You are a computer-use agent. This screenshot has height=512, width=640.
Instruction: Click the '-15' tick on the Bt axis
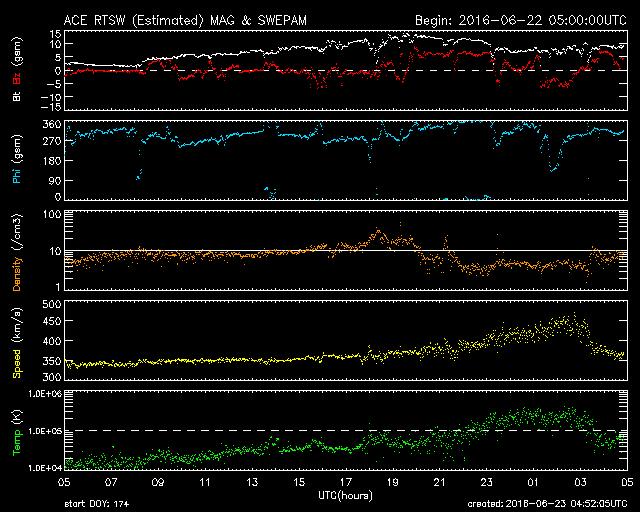52,107
